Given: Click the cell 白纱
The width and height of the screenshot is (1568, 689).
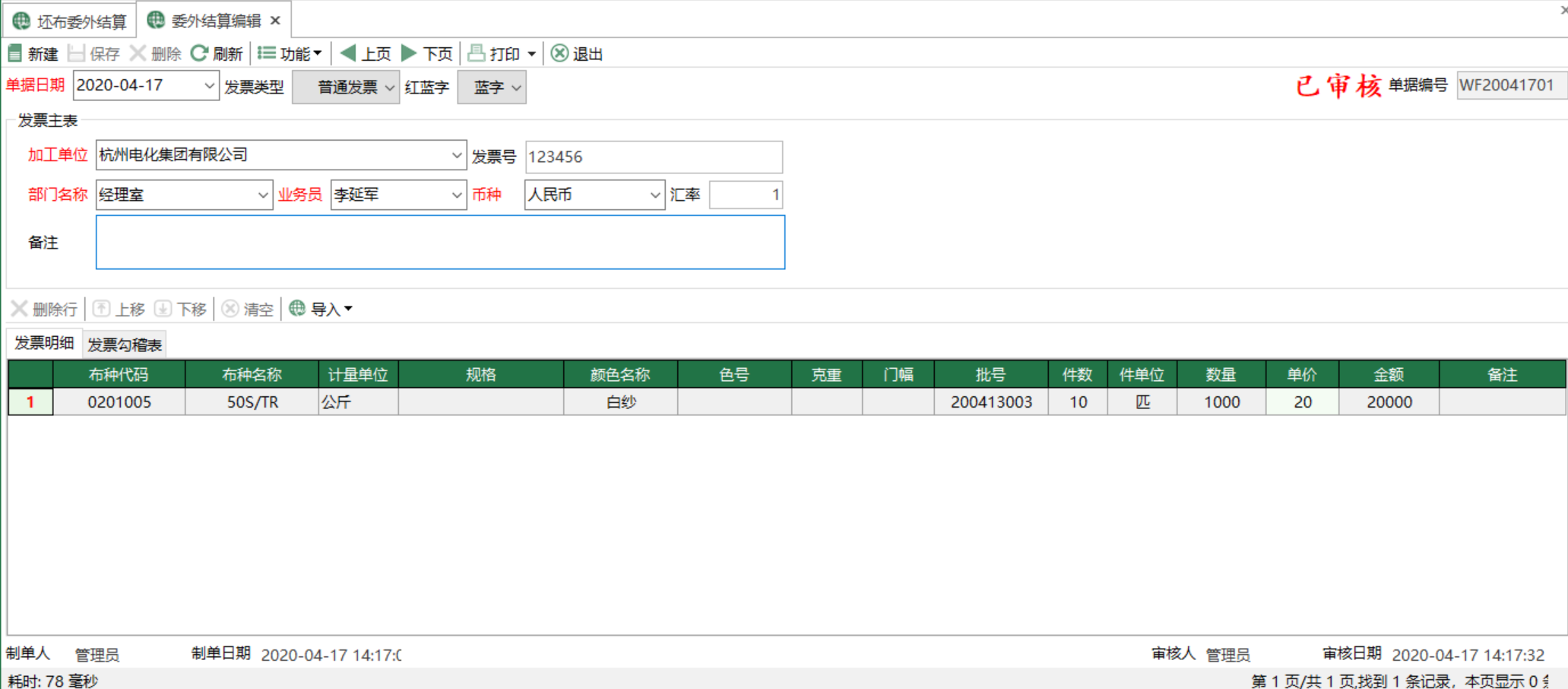Looking at the screenshot, I should click(620, 402).
